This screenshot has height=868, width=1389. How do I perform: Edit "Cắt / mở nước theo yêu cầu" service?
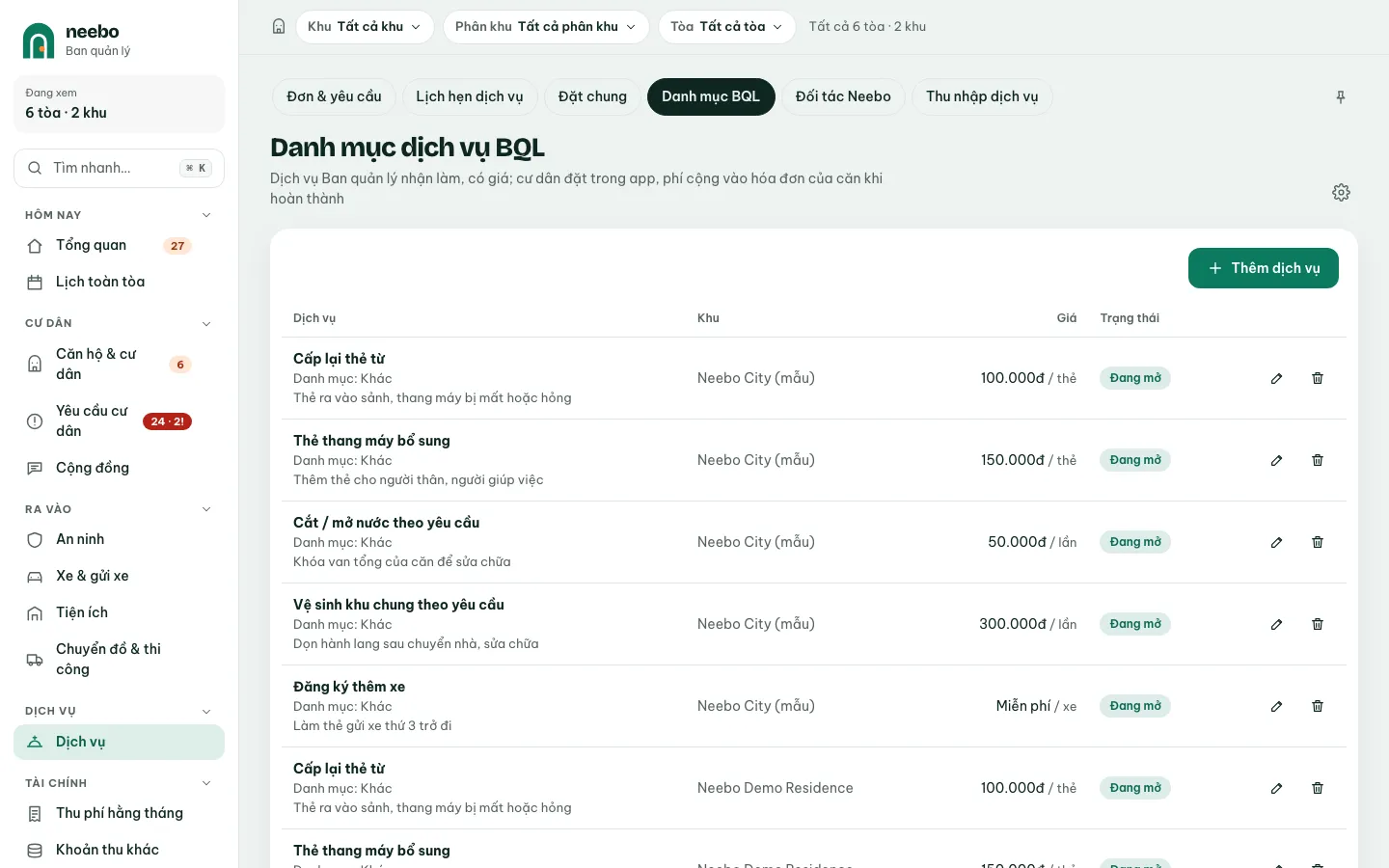point(1276,542)
